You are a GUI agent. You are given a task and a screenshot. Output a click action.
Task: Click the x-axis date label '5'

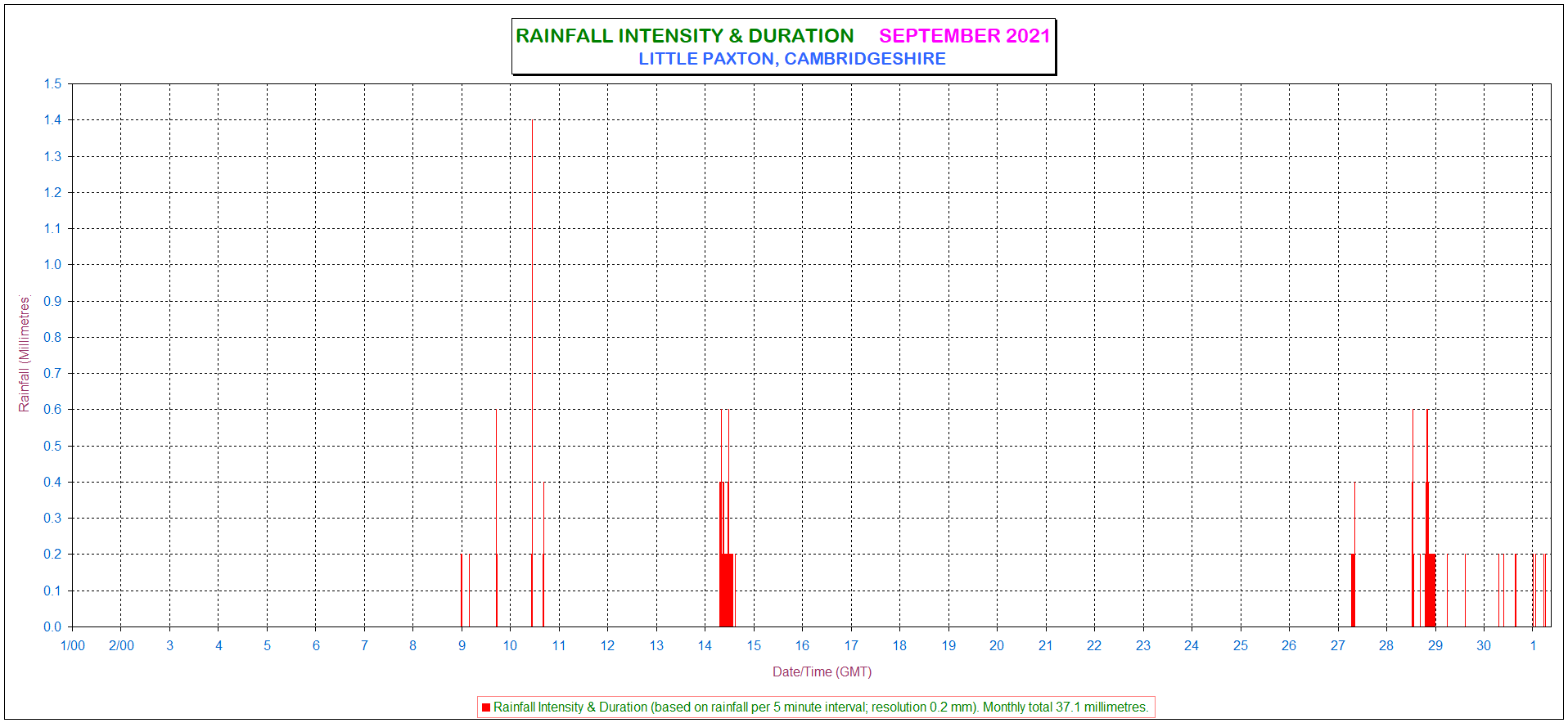[x=267, y=645]
